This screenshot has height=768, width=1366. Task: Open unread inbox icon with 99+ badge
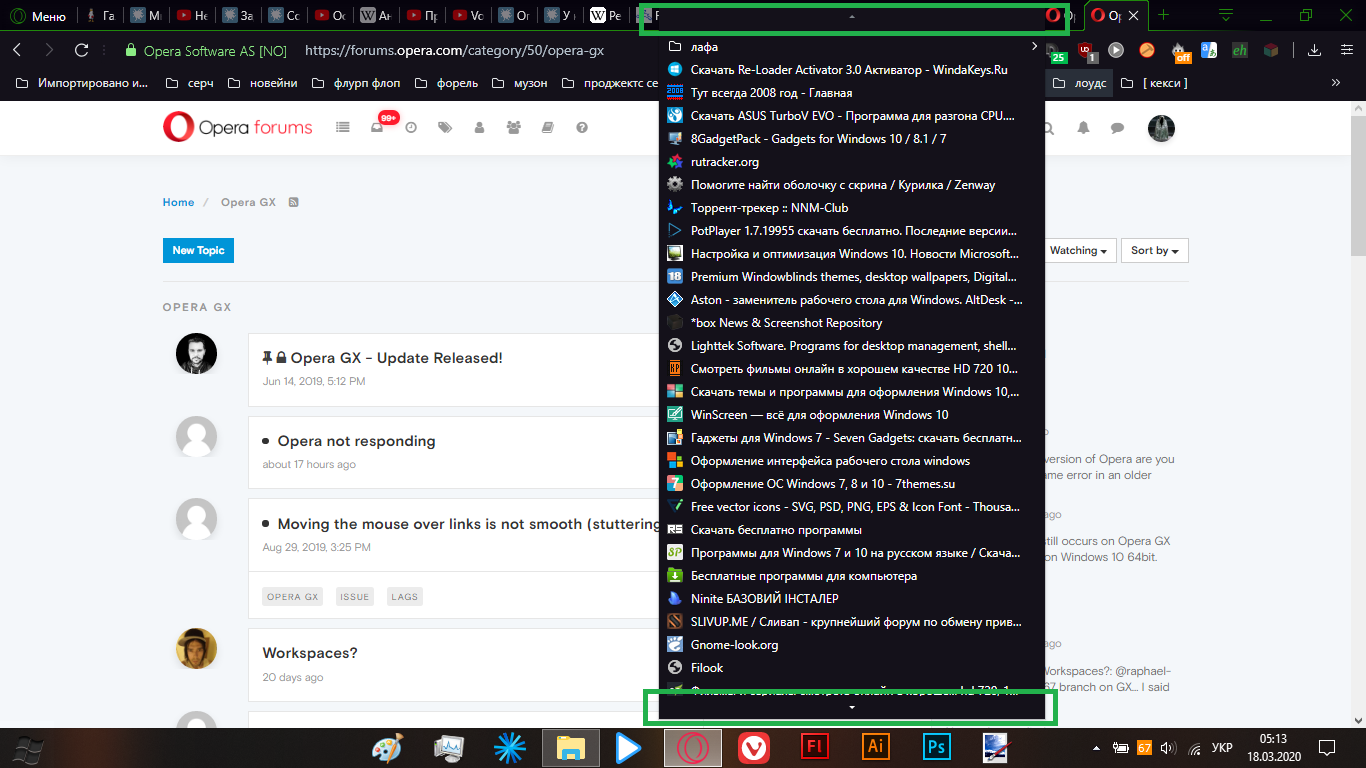(x=377, y=127)
